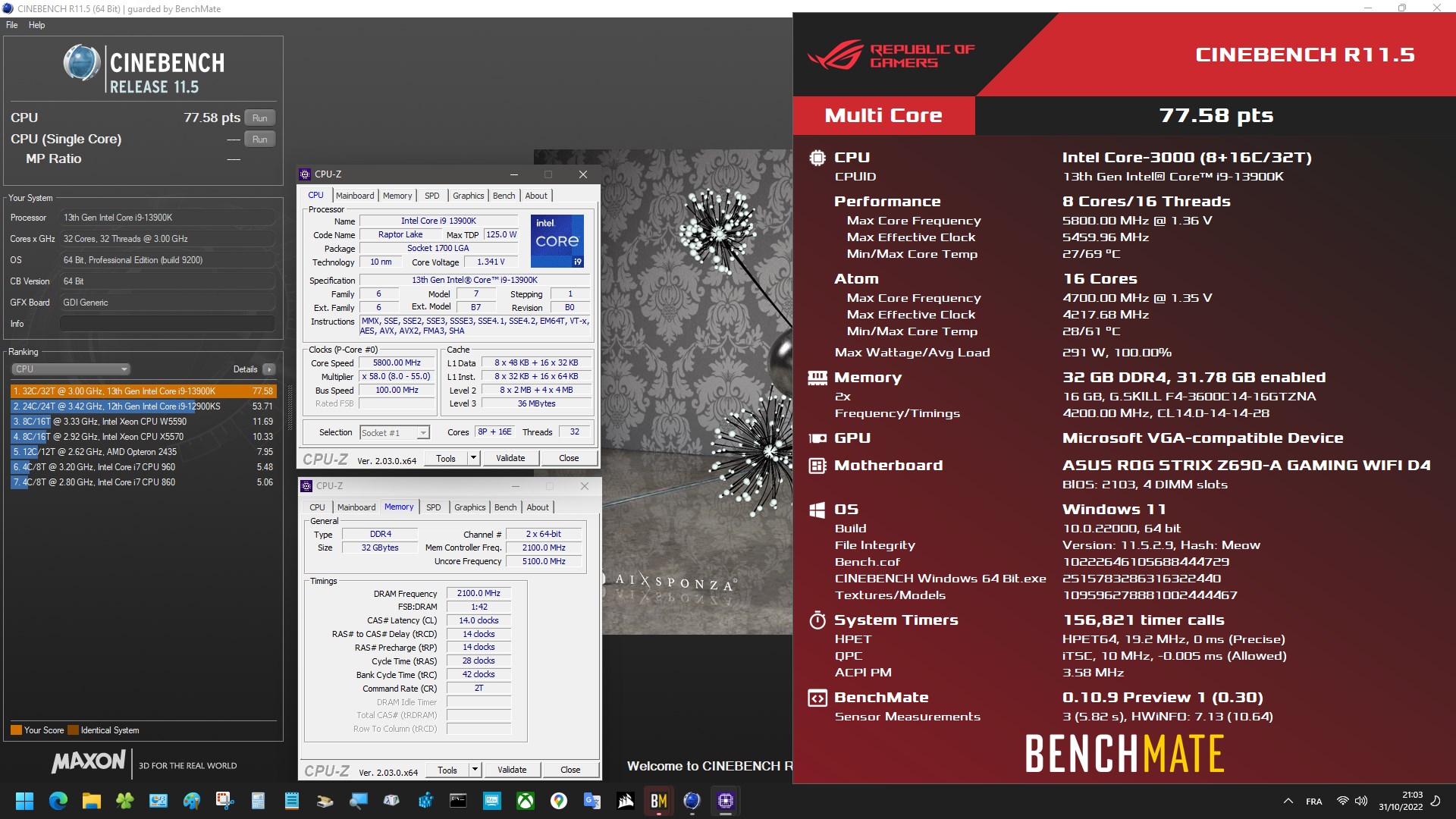Open volume control from system tray

pyautogui.click(x=1361, y=801)
